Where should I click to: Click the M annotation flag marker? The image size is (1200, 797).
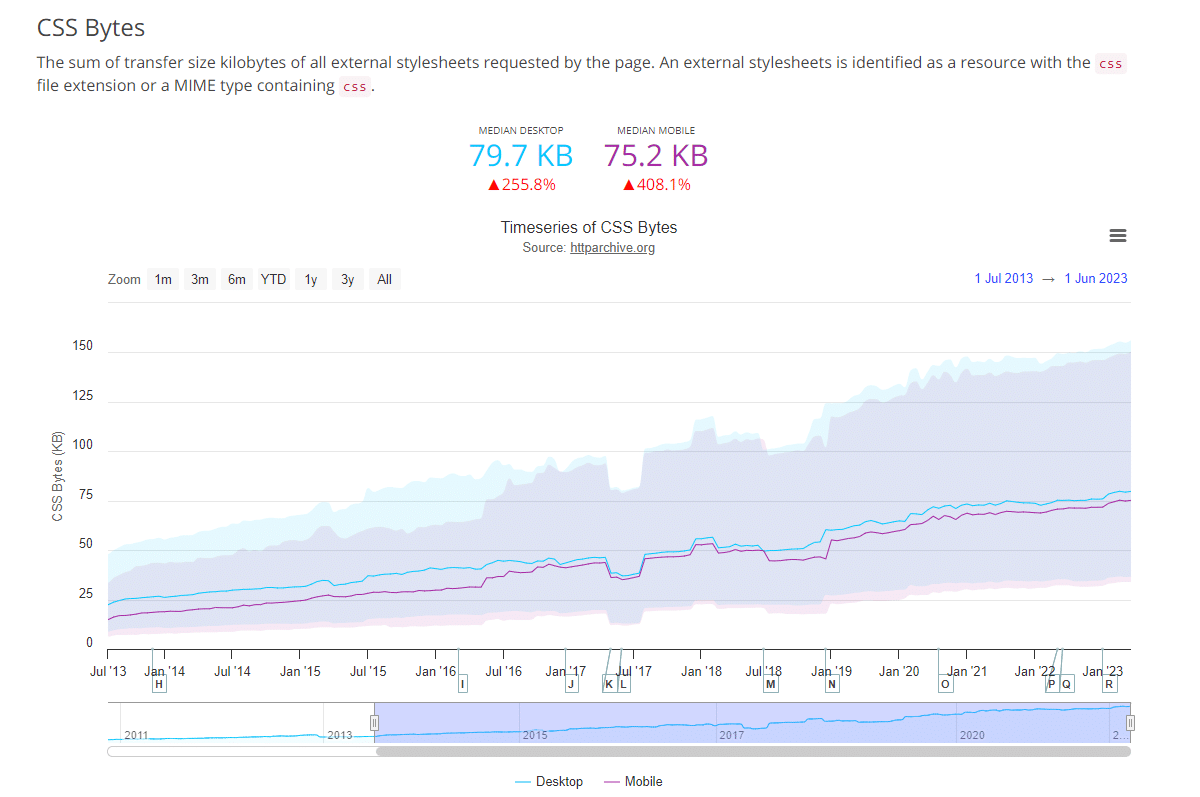point(770,684)
